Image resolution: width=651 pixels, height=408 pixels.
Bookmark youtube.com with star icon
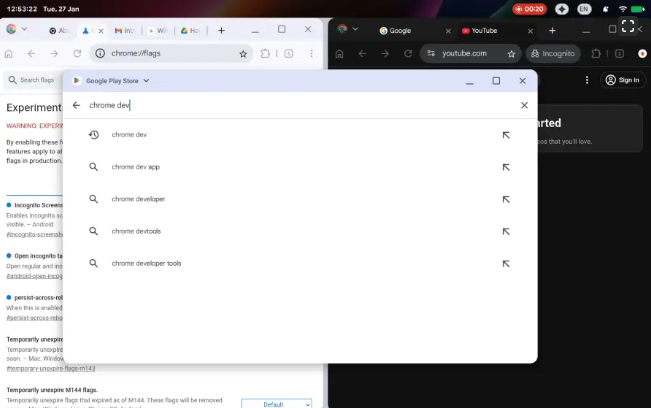512,54
